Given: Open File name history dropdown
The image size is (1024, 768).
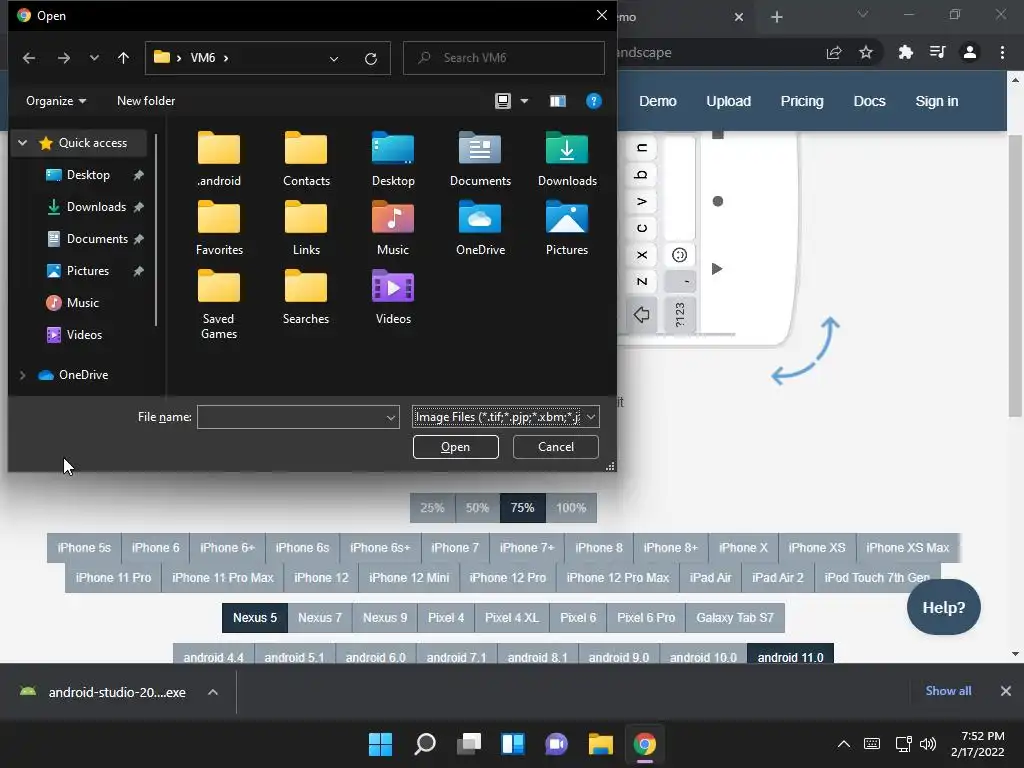Looking at the screenshot, I should (391, 417).
